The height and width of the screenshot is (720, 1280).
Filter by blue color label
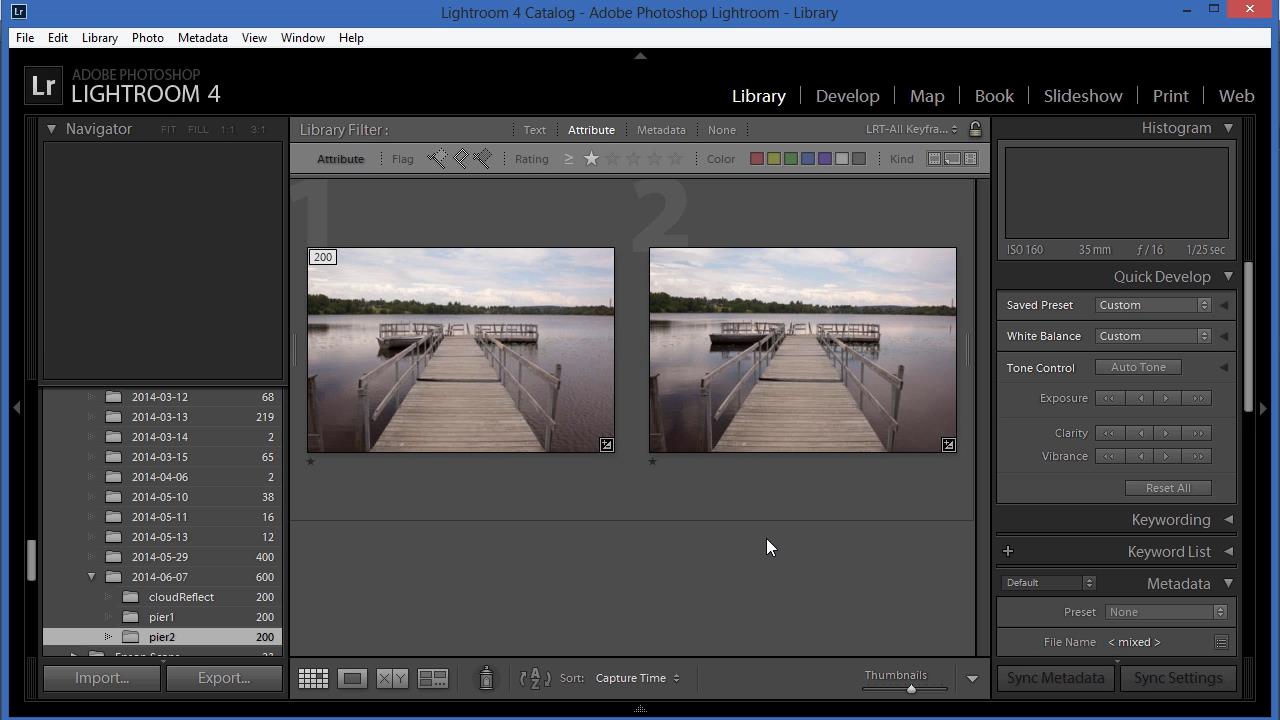pyautogui.click(x=808, y=158)
